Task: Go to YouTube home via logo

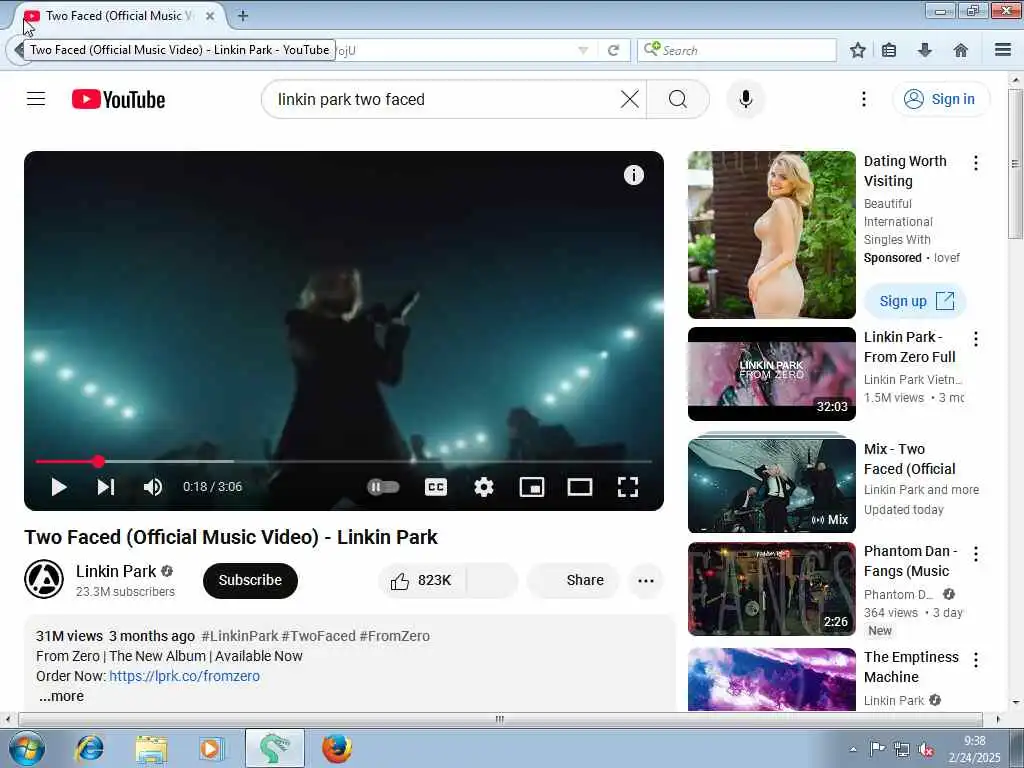Action: 118,99
